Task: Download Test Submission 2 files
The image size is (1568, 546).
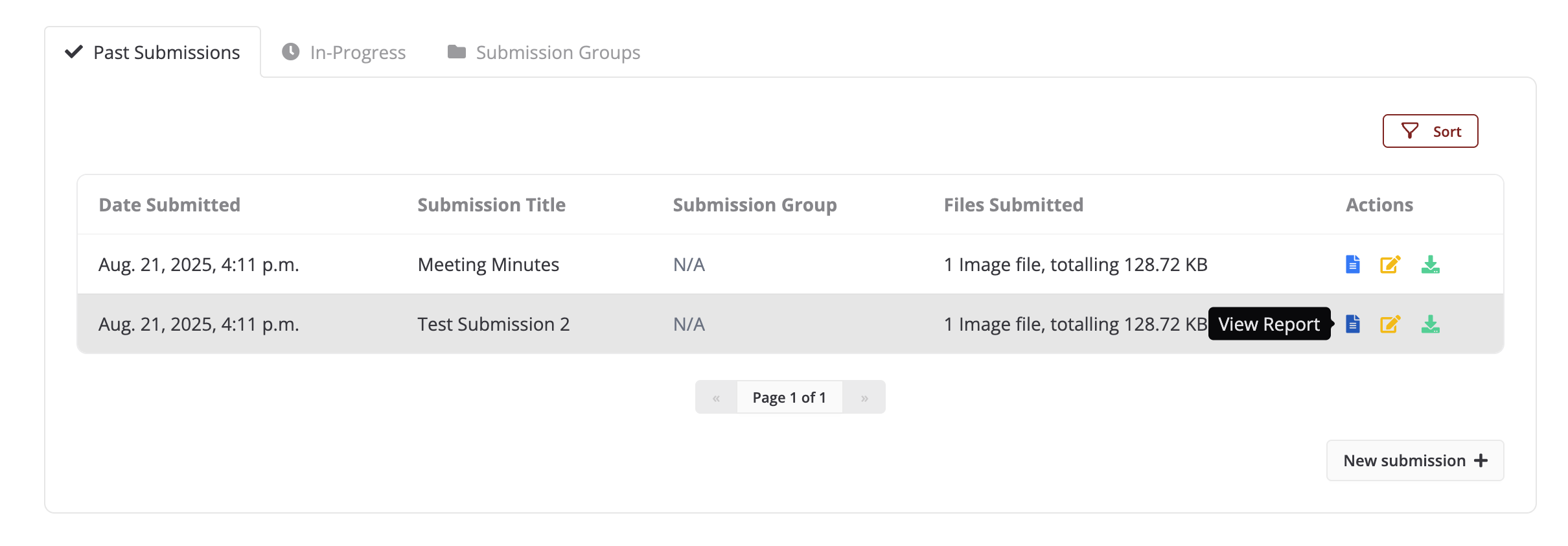Action: (x=1431, y=324)
